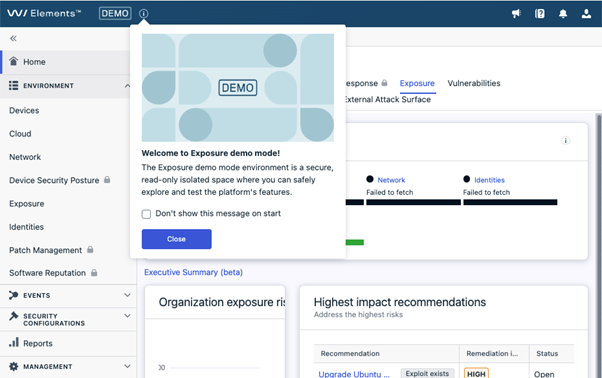Collapse the ENVIRONMENT section
Screen dimensions: 602x378
127,86
